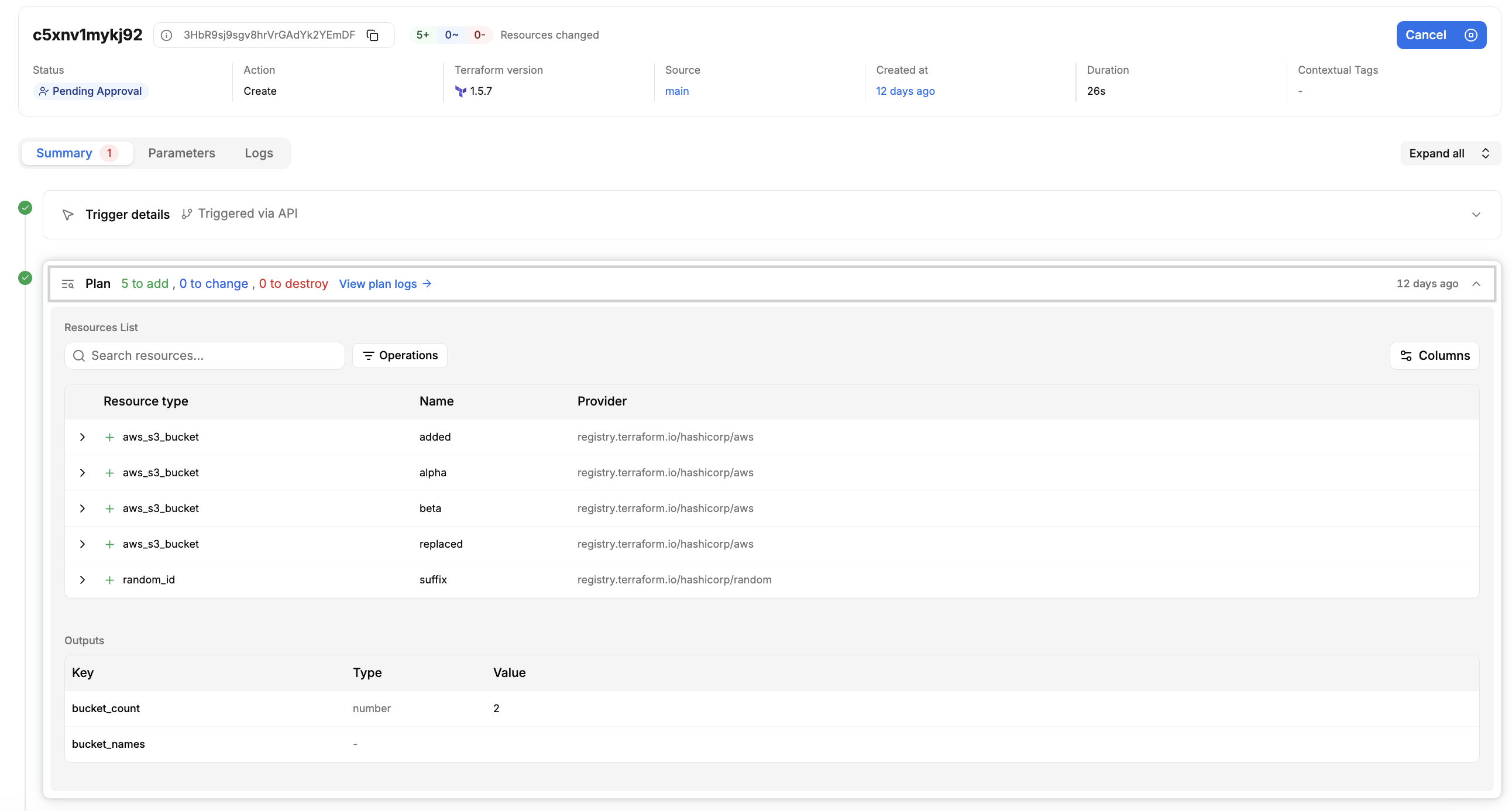Click the 5 to add text
Image resolution: width=1512 pixels, height=811 pixels.
pos(145,284)
